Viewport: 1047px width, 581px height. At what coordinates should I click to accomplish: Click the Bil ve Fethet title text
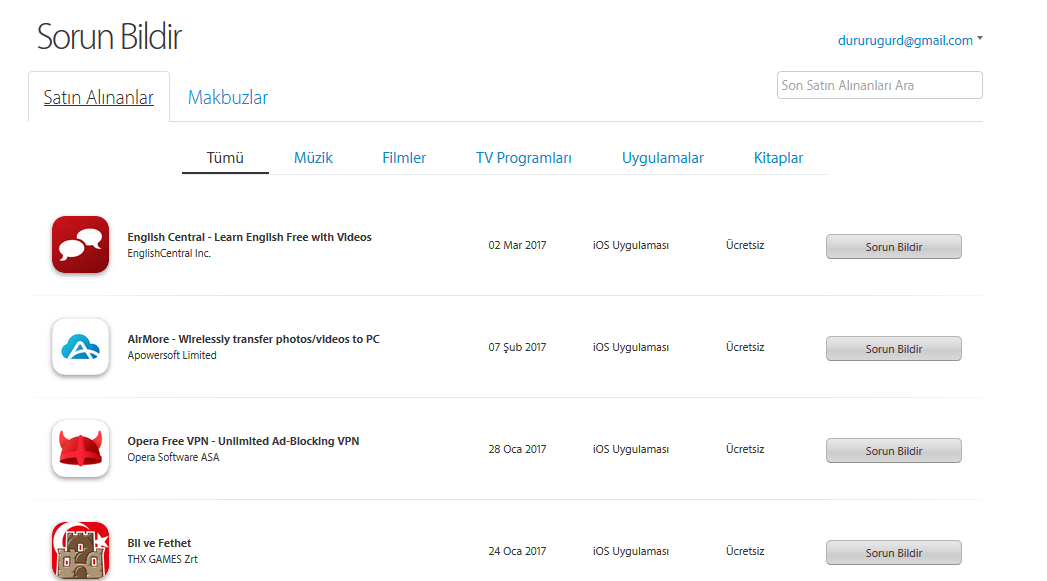click(x=159, y=544)
